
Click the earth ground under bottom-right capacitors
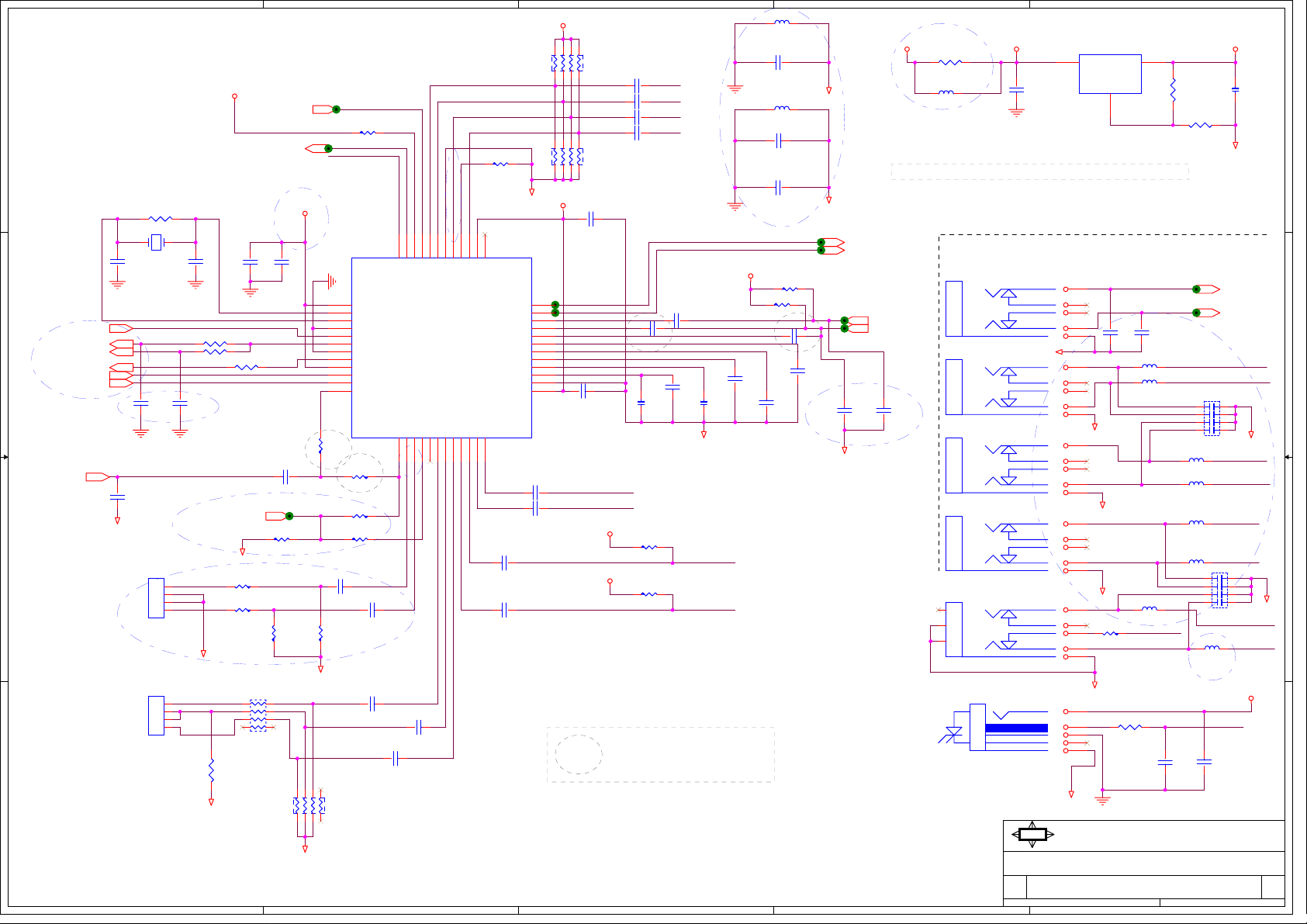[1102, 800]
